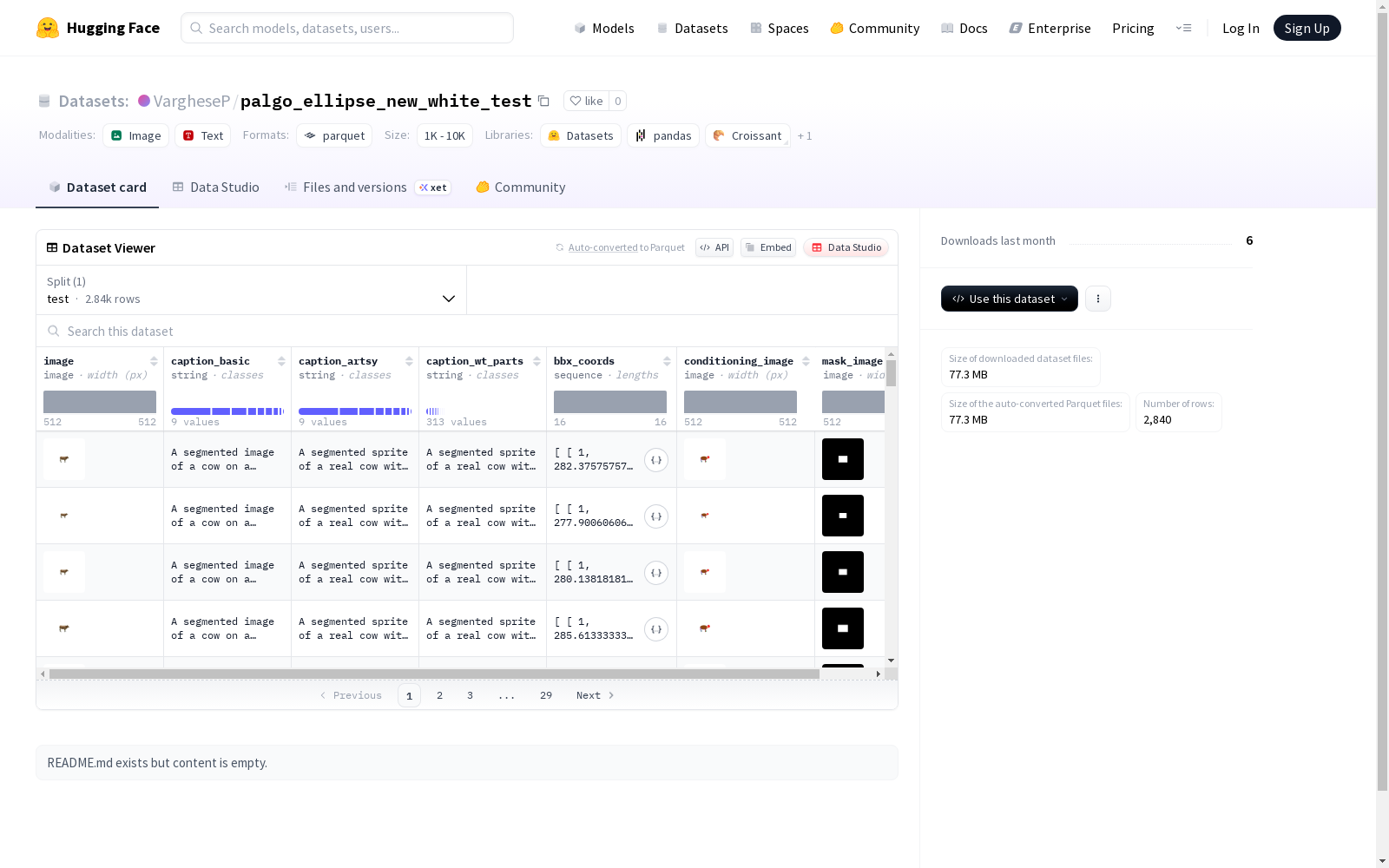The height and width of the screenshot is (868, 1389).
Task: Click Log In
Action: 1241,28
